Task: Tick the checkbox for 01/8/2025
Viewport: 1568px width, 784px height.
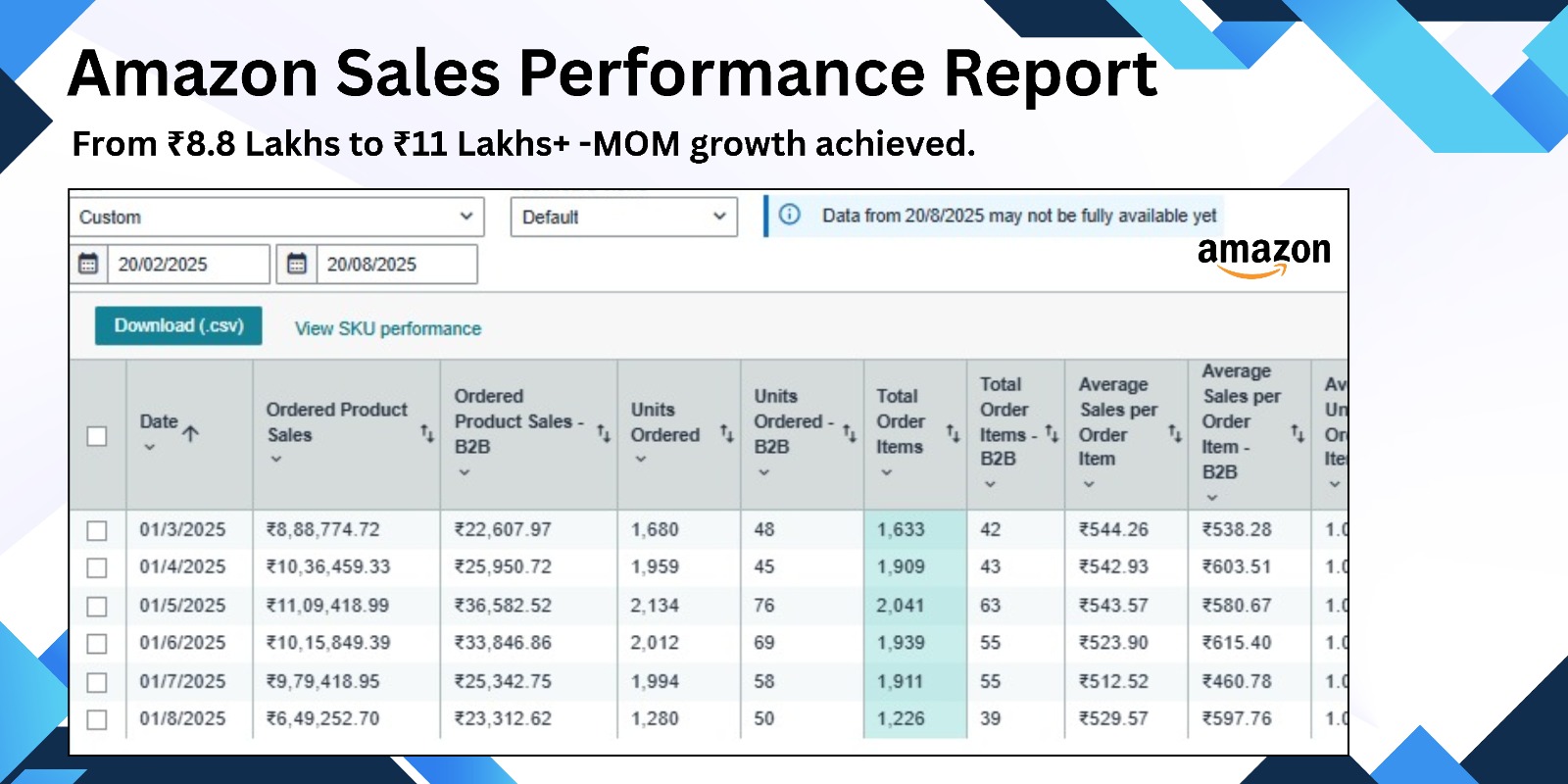Action: (97, 719)
